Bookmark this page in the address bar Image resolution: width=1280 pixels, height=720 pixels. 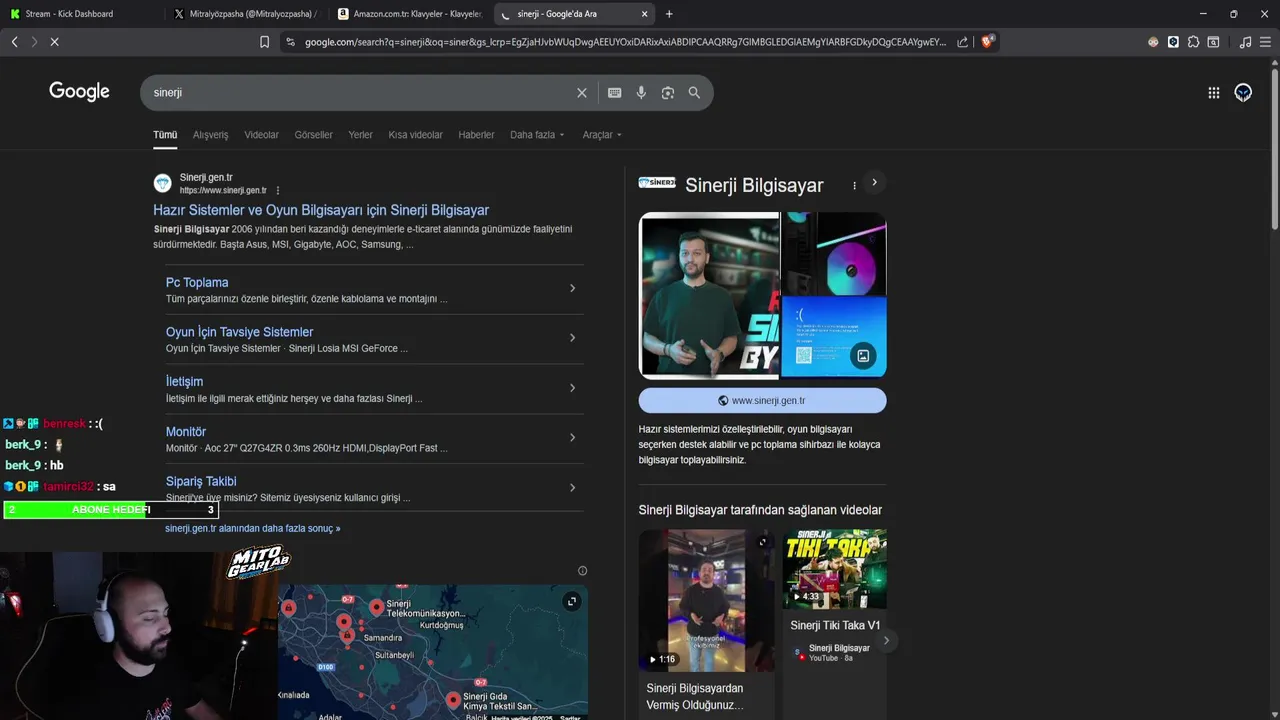click(x=264, y=42)
